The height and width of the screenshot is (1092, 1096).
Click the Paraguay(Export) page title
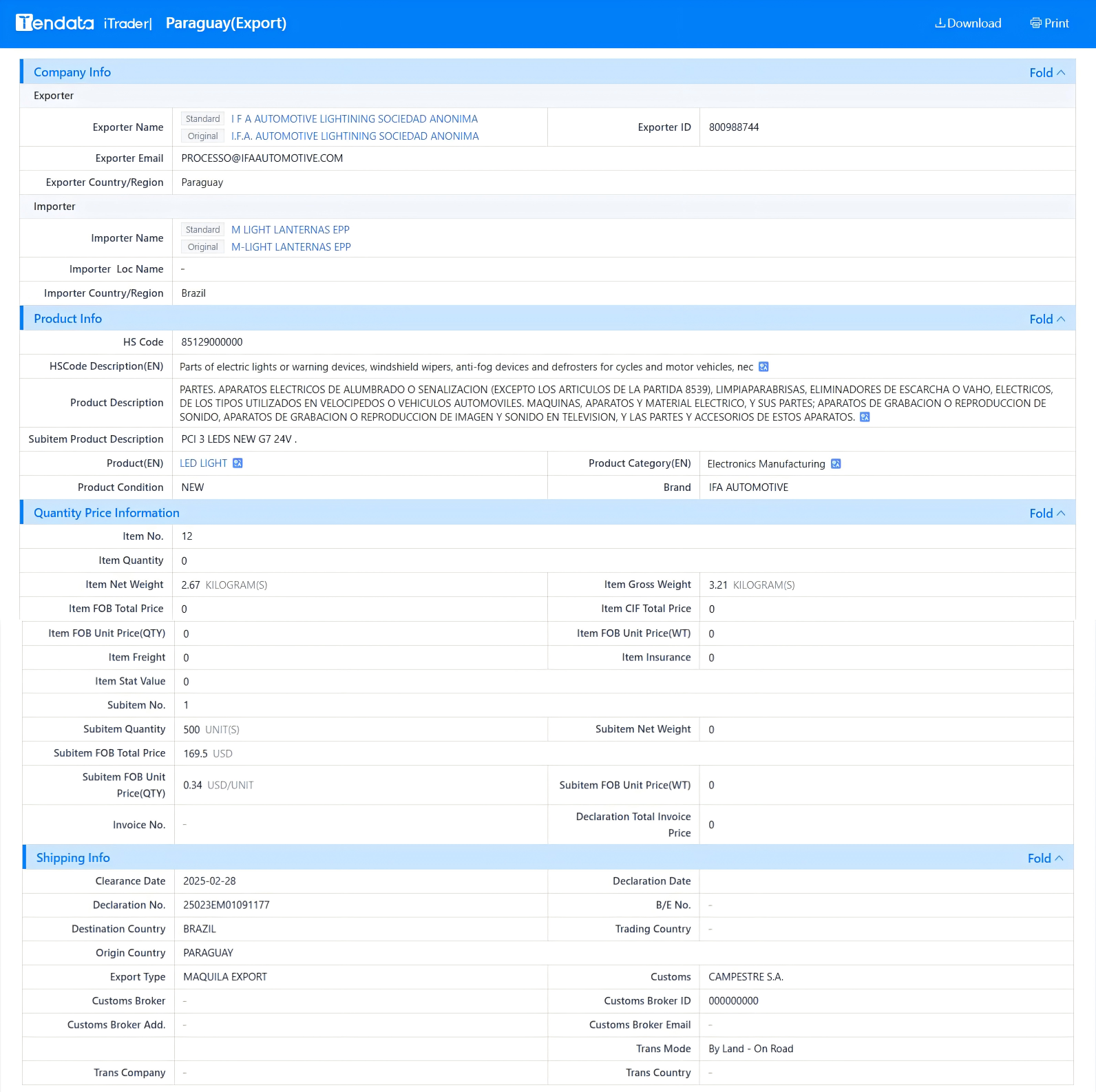[x=226, y=23]
